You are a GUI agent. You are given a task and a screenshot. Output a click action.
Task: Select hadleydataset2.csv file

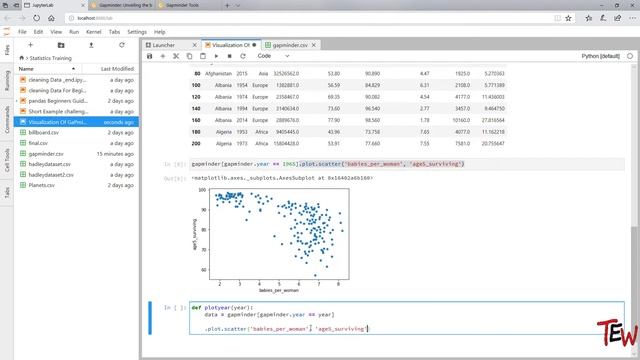coord(76,175)
